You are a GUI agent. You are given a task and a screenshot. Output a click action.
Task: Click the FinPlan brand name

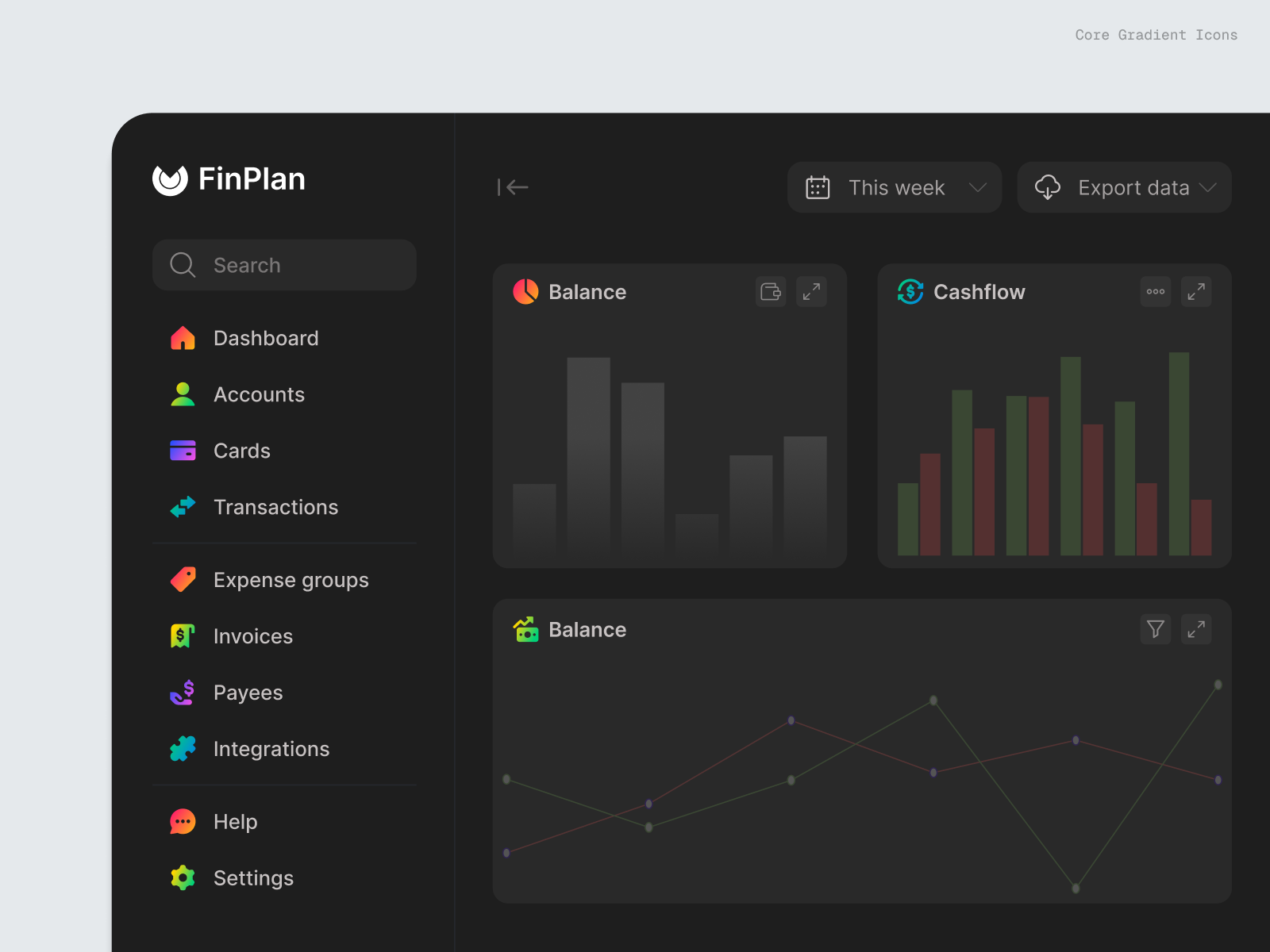point(252,179)
